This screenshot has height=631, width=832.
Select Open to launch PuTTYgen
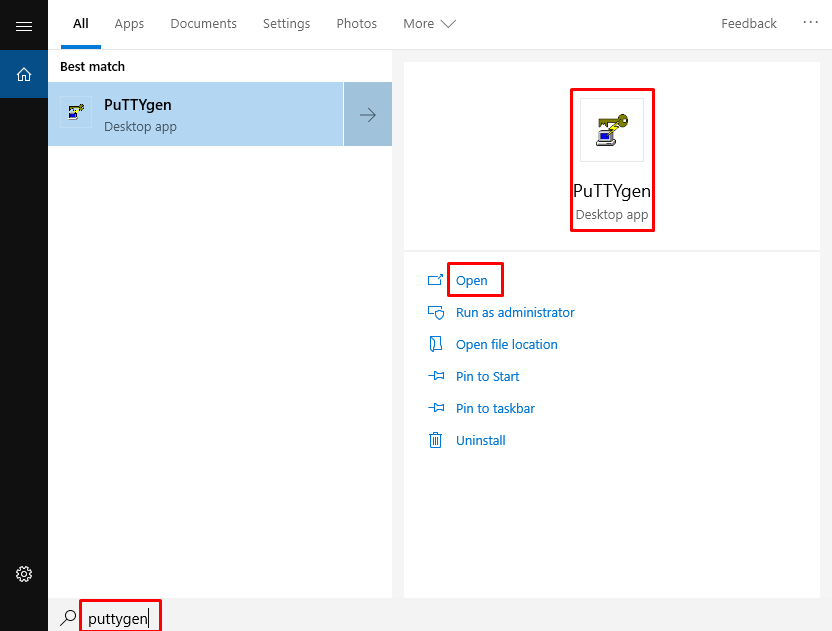[x=472, y=280]
